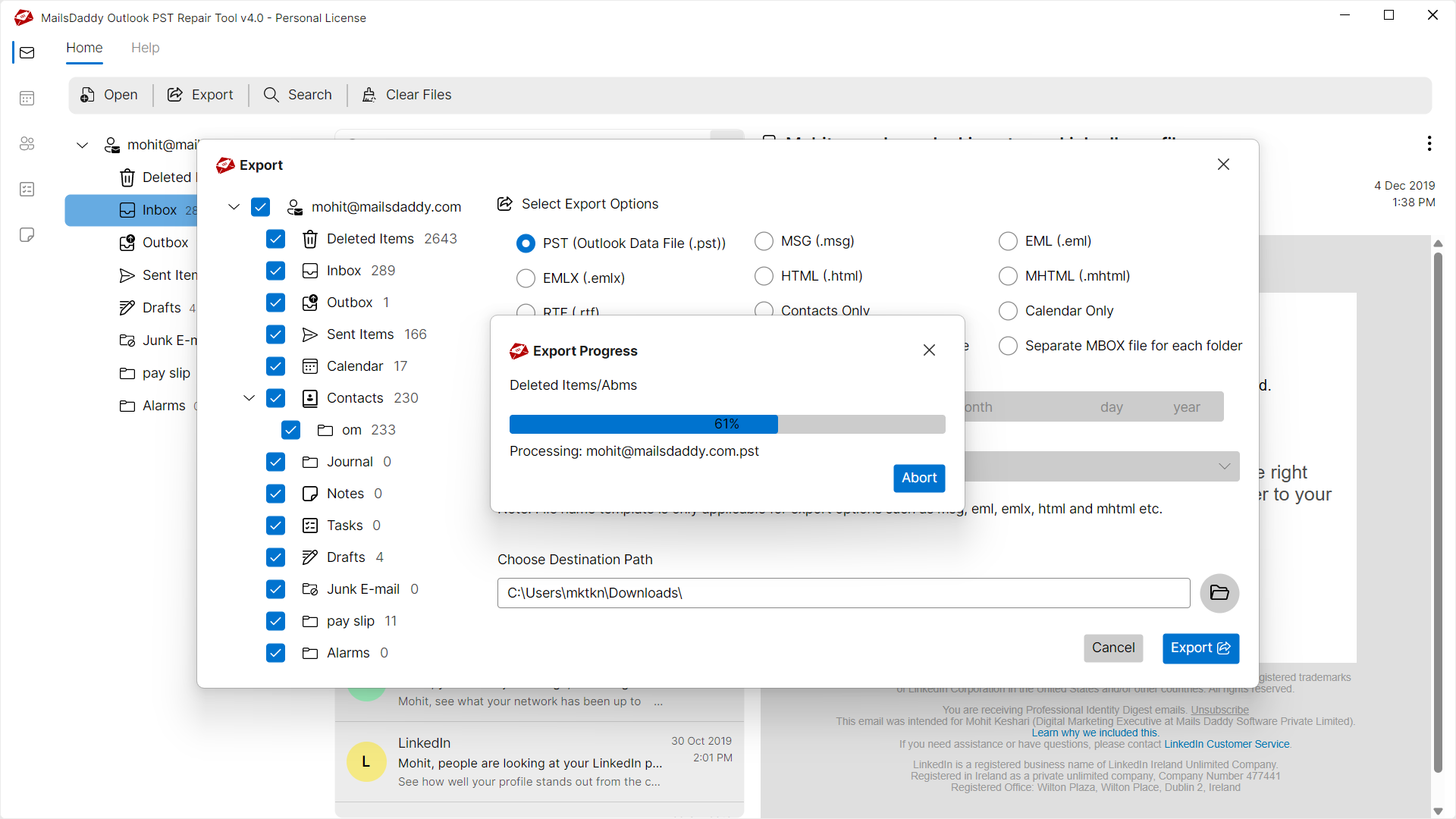Select the MSG (.msg) export option
This screenshot has height=819, width=1456.
[x=764, y=241]
